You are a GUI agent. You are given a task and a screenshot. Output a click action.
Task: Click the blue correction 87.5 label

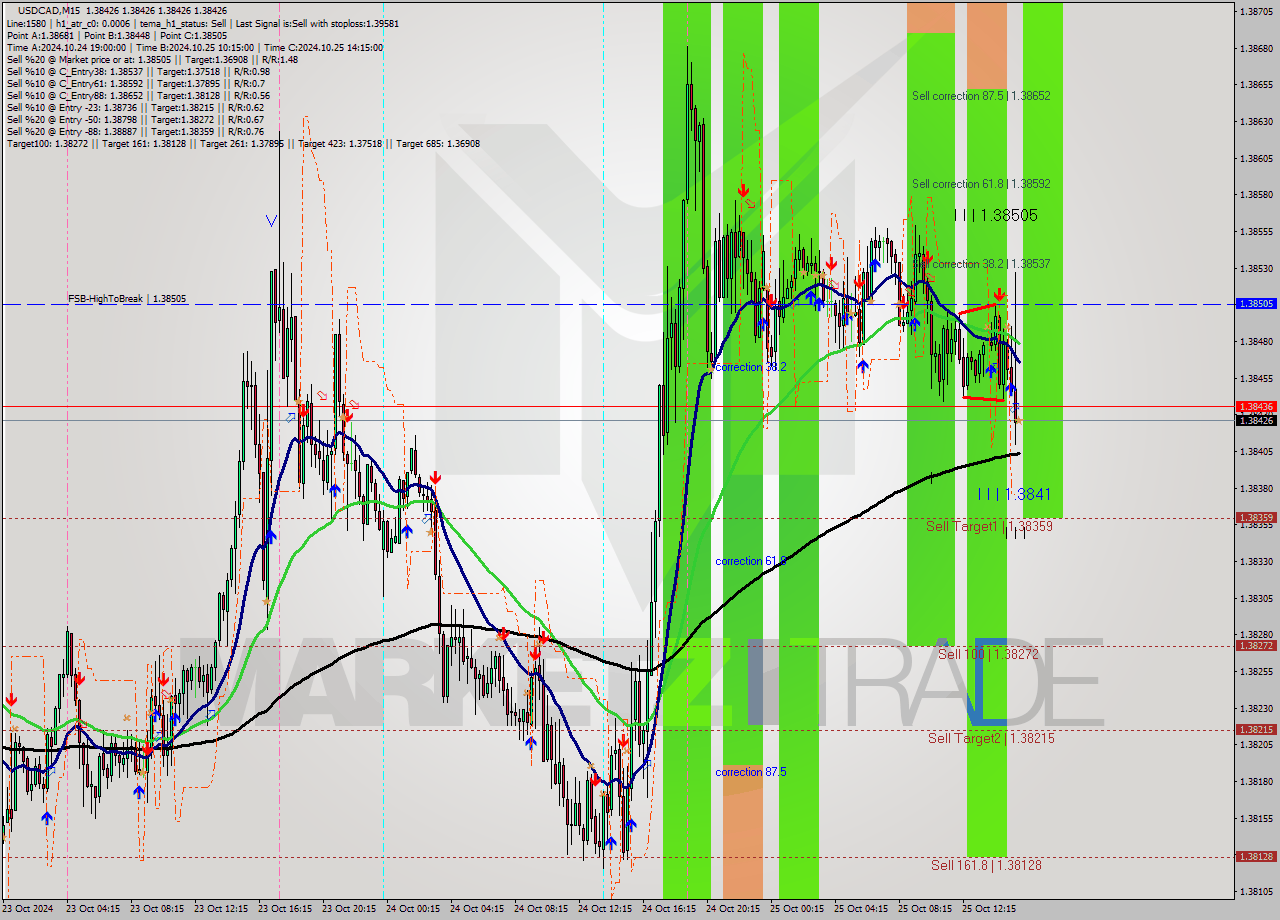click(x=751, y=772)
